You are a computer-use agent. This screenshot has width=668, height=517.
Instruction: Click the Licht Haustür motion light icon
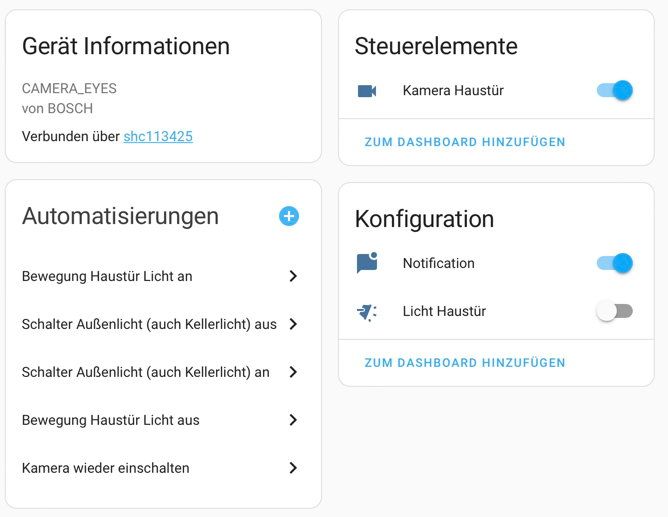coord(367,312)
